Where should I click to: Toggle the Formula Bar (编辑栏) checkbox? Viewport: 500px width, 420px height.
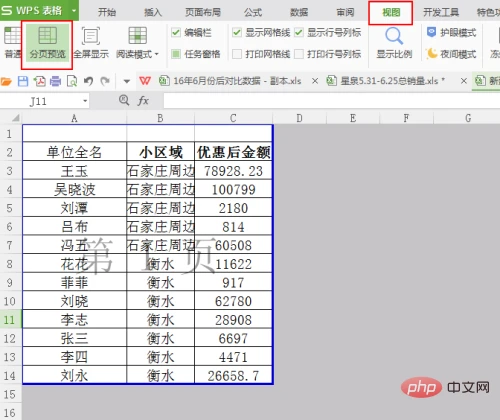click(176, 33)
